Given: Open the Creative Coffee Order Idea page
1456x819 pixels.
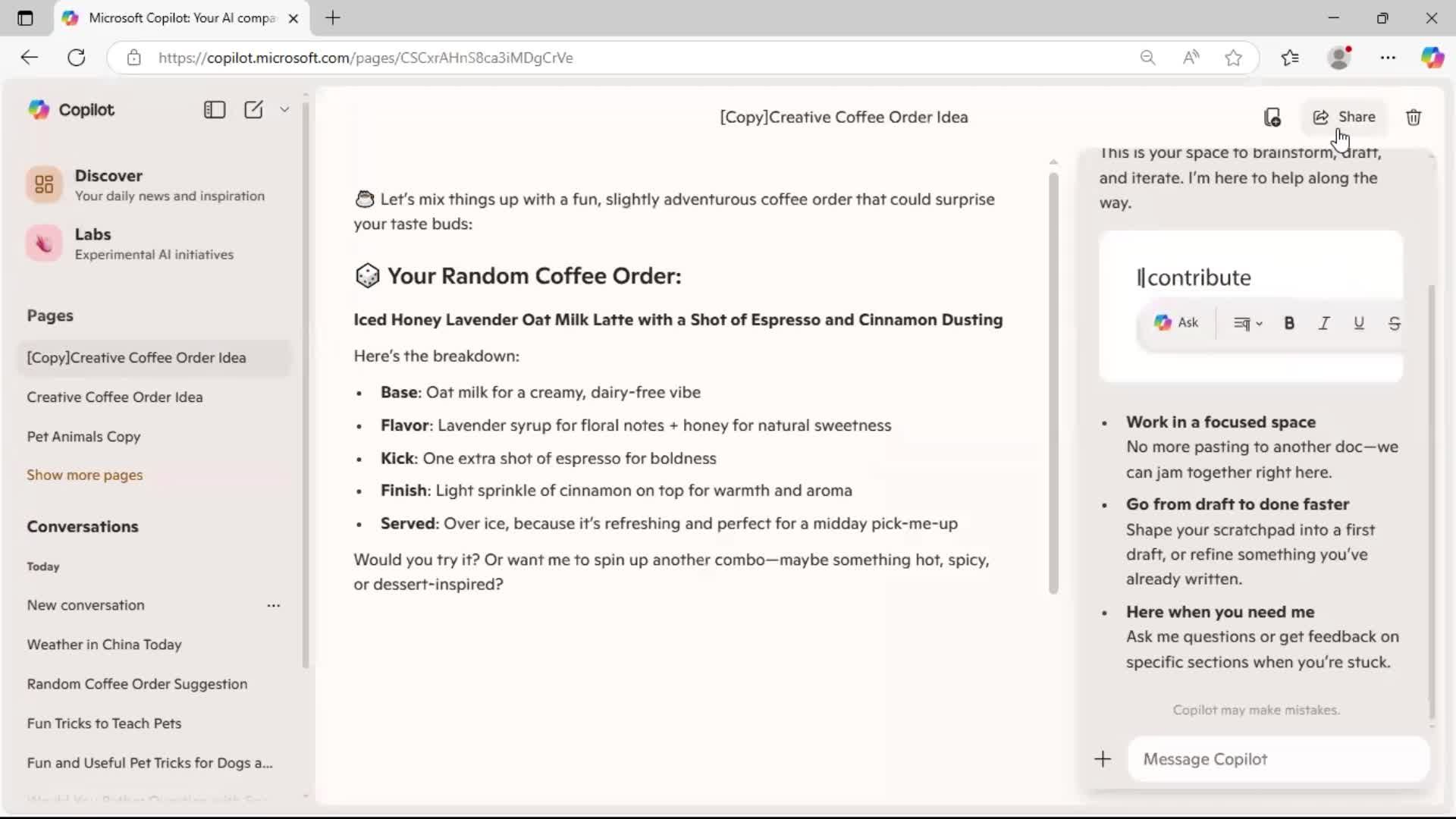Looking at the screenshot, I should point(115,397).
